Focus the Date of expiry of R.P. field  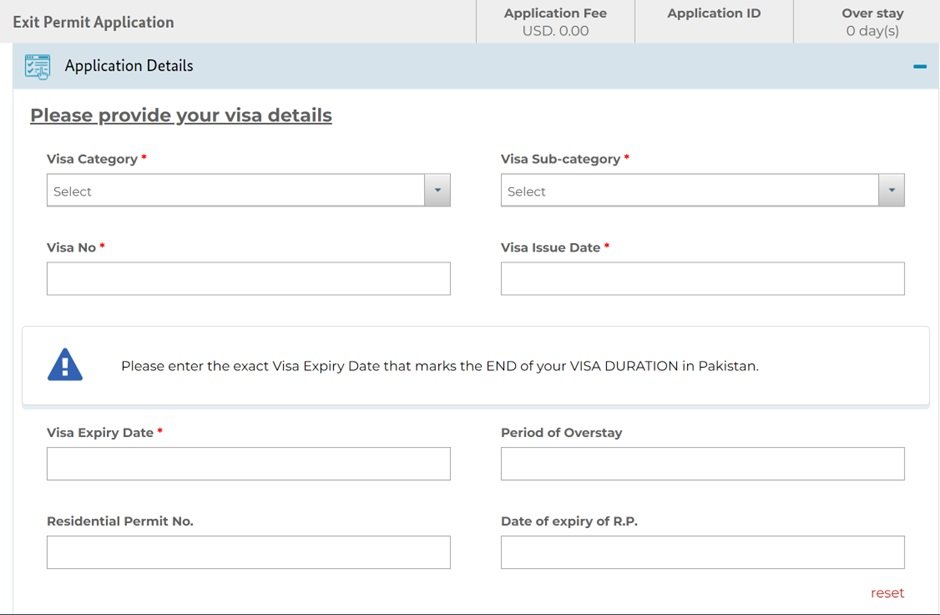pos(703,552)
